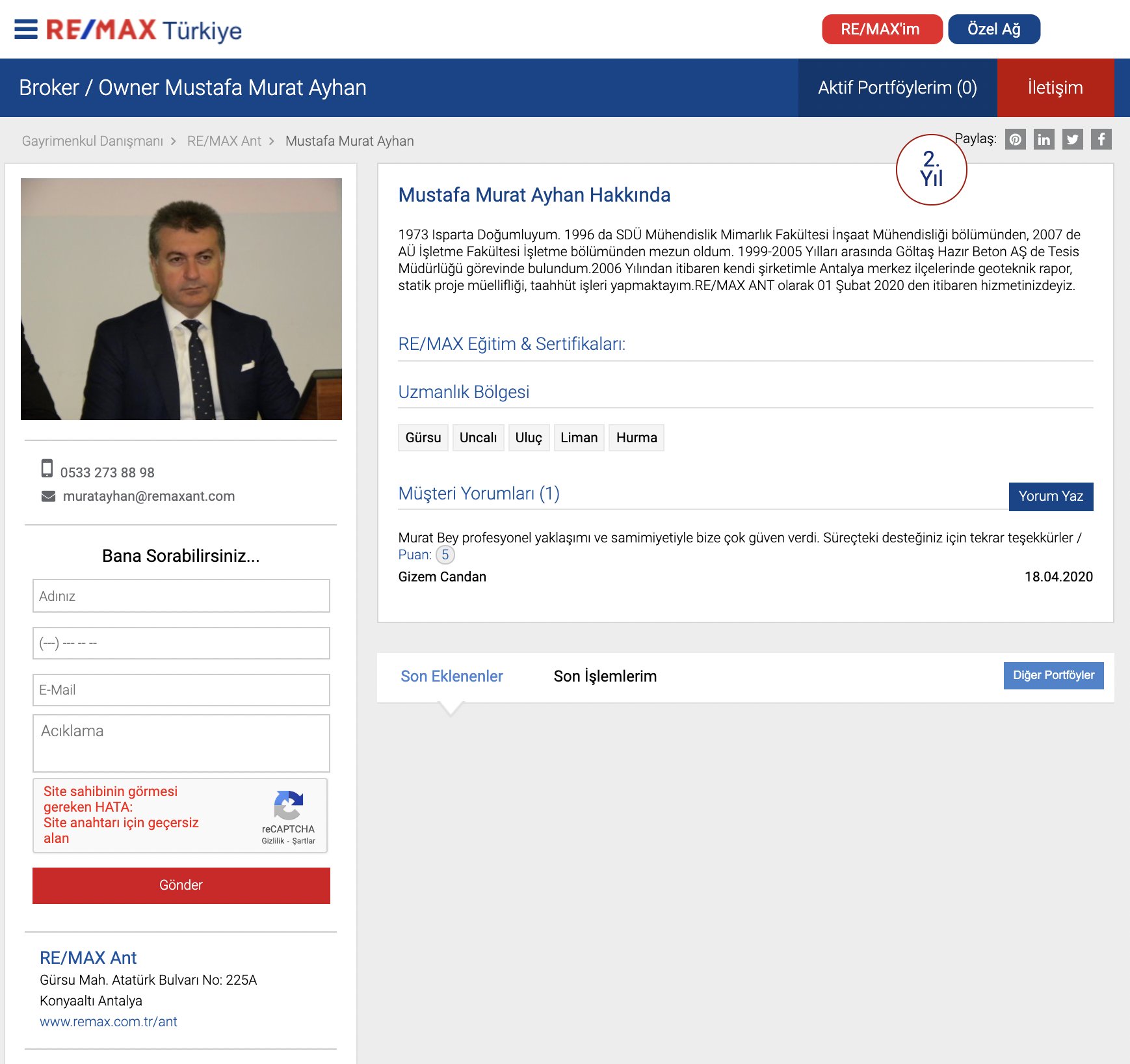This screenshot has width=1130, height=1064.
Task: Click the RE/MAX Türkiye logo
Action: (x=144, y=30)
